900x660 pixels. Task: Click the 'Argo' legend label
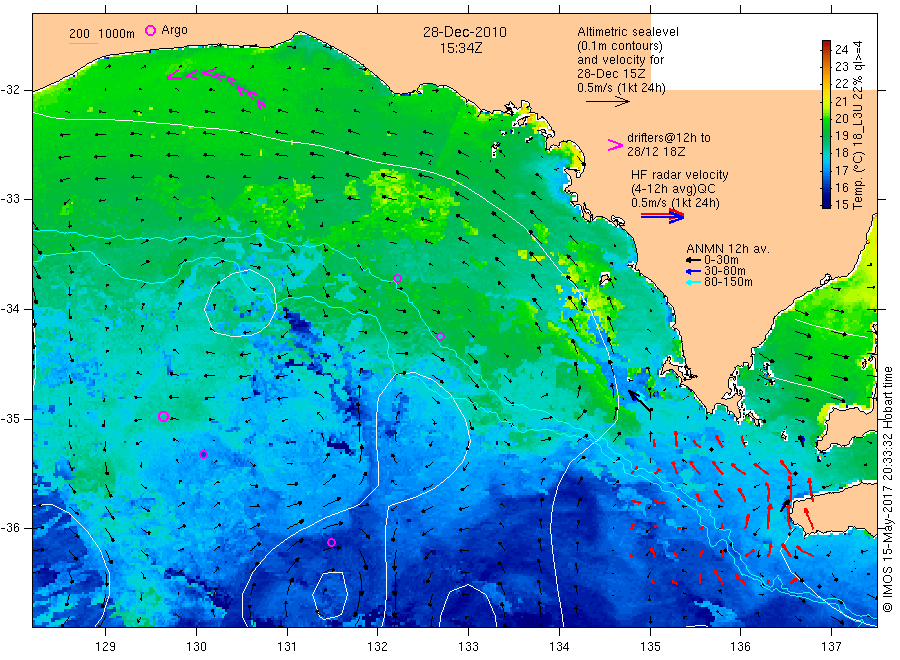point(174,30)
